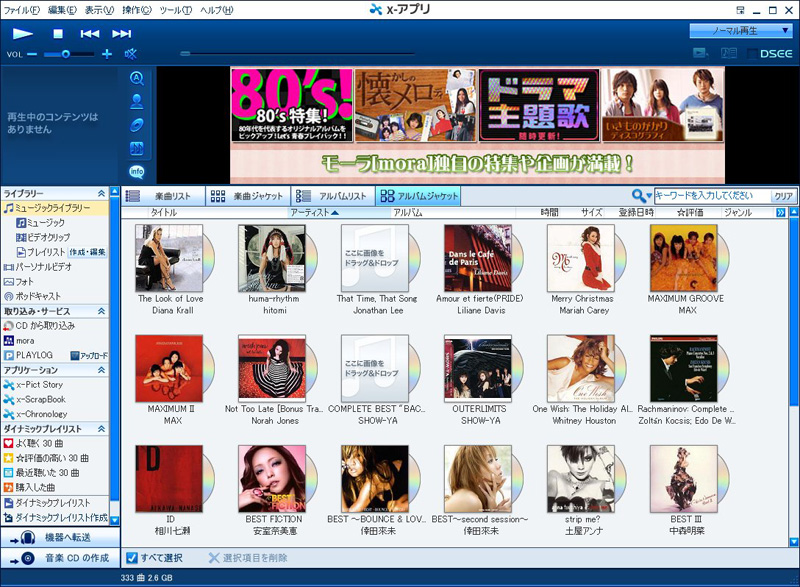Toggle the すべて選択 checkbox
Screen dimensions: 800x587
tap(132, 558)
